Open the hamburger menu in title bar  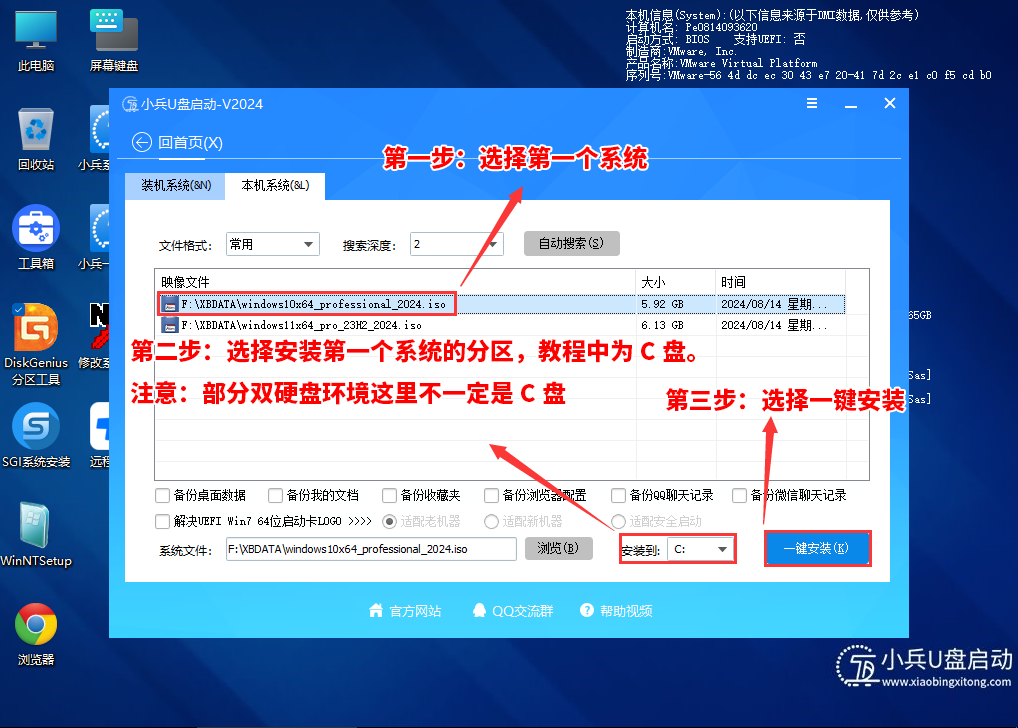[x=812, y=103]
